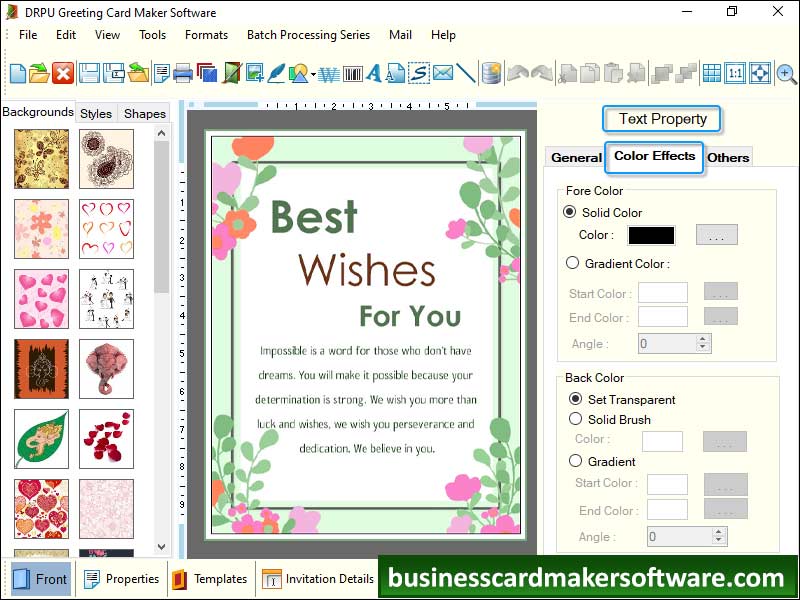Select the Solid Brush back color option
This screenshot has width=800, height=600.
(575, 419)
